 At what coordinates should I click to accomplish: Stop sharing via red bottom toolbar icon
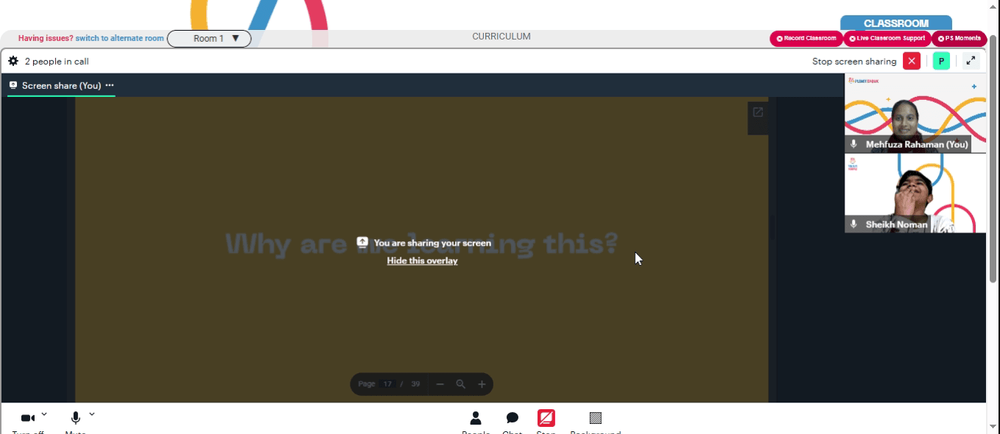click(546, 418)
